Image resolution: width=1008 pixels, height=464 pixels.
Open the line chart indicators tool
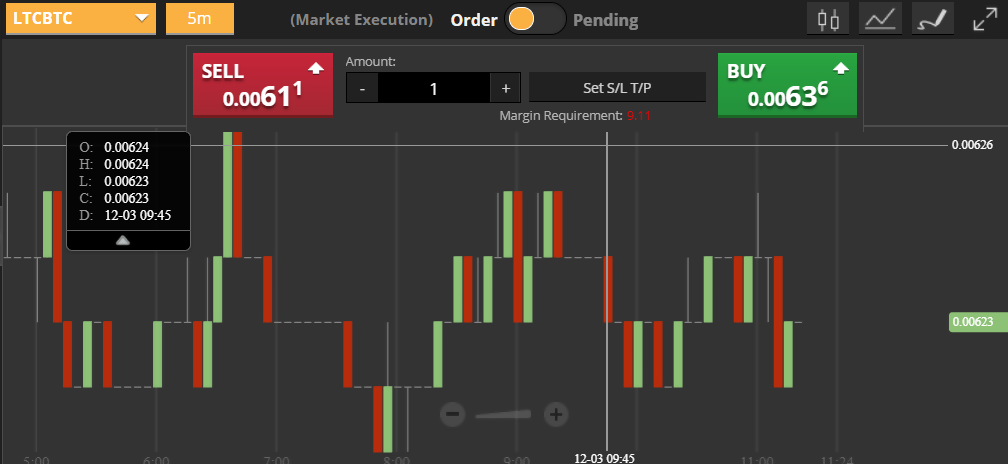coord(880,19)
